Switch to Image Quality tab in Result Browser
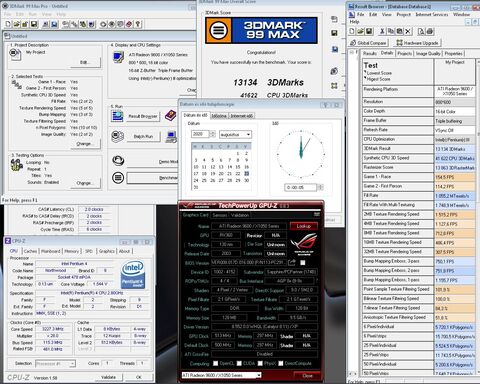This screenshot has width=480, height=384. (428, 53)
